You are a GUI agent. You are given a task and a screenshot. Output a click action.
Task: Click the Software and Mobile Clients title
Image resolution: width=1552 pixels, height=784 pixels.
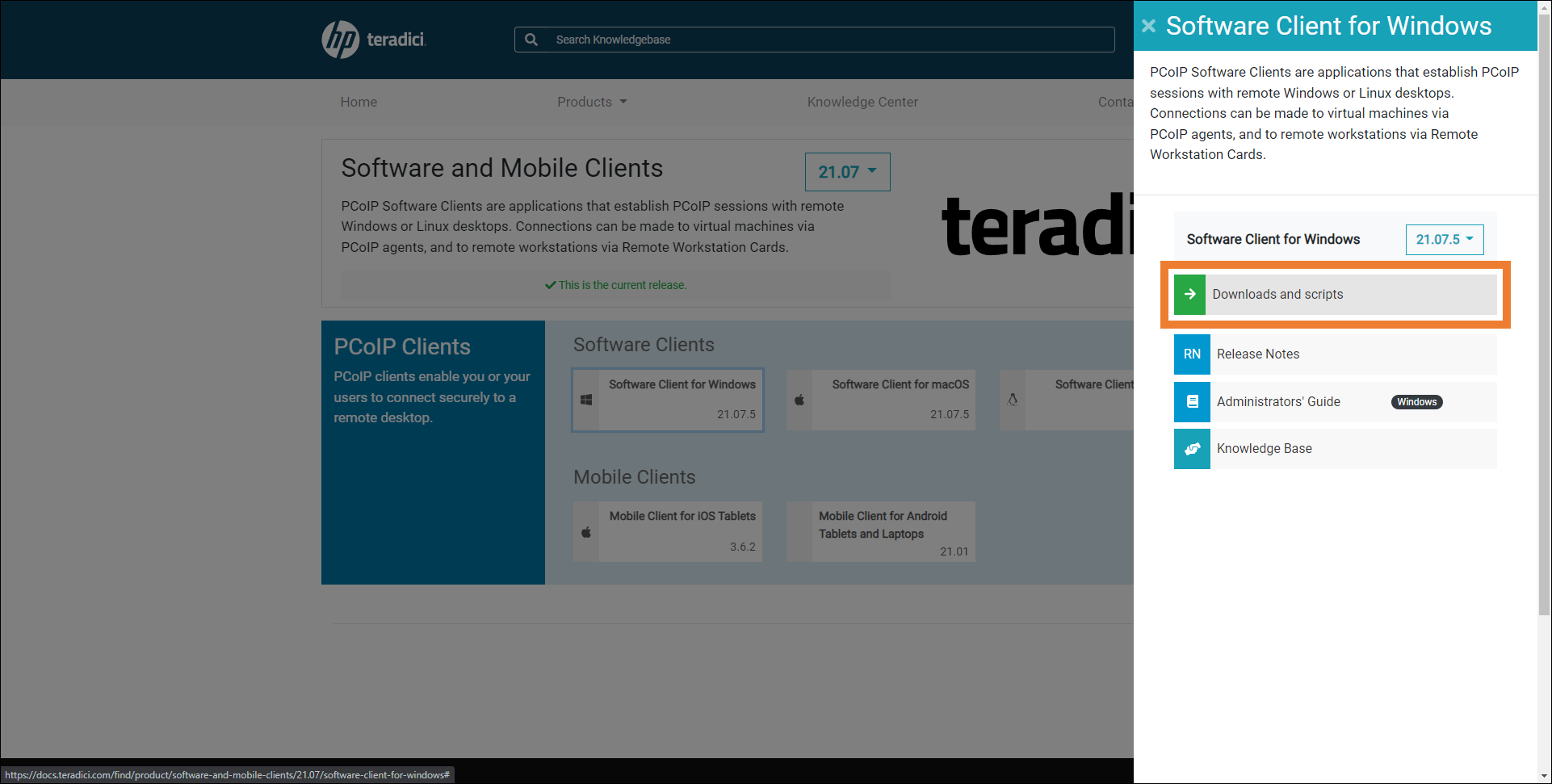point(502,168)
